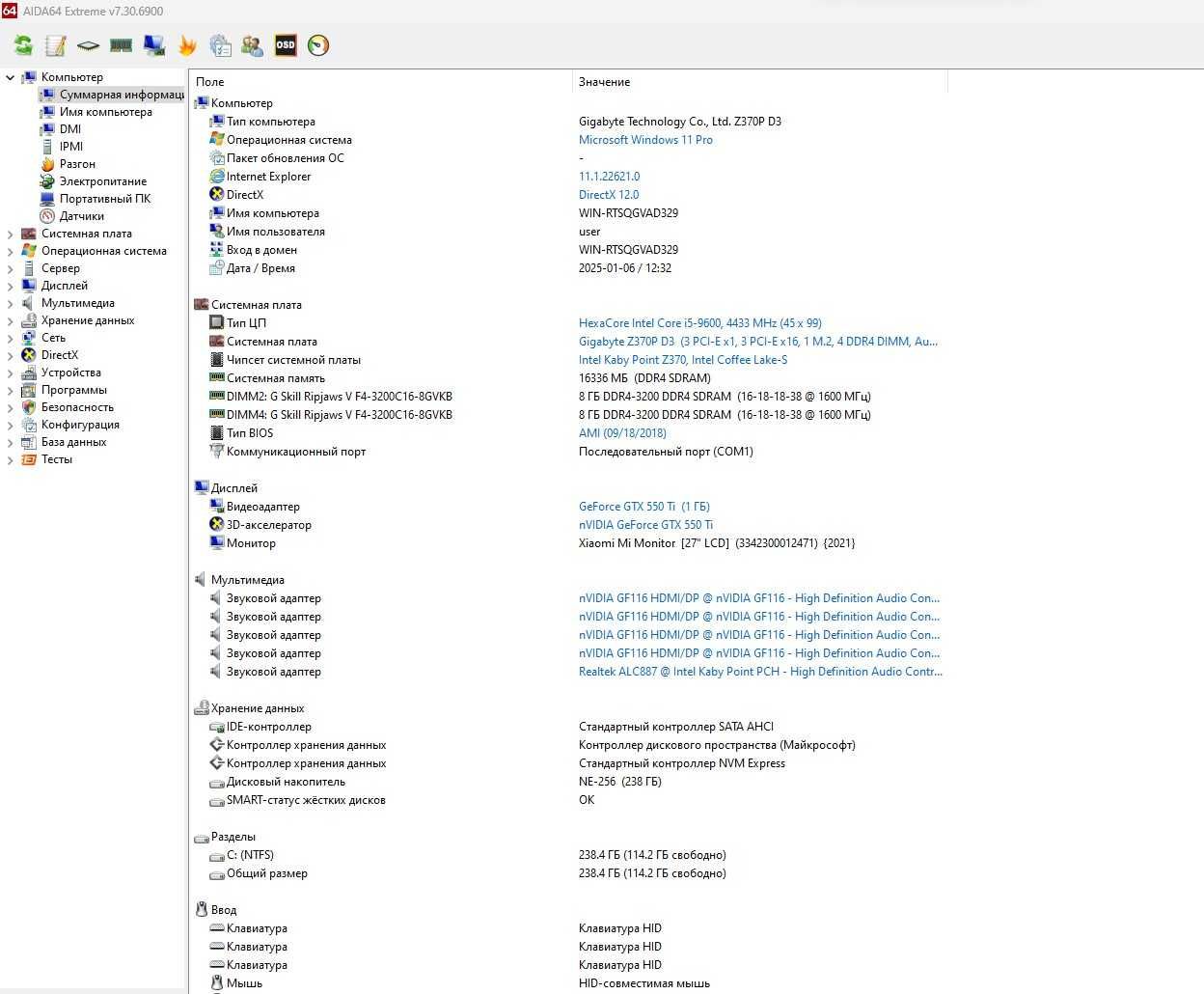Expand the Системная плата tree node
Image resolution: width=1204 pixels, height=994 pixels.
pos(11,234)
